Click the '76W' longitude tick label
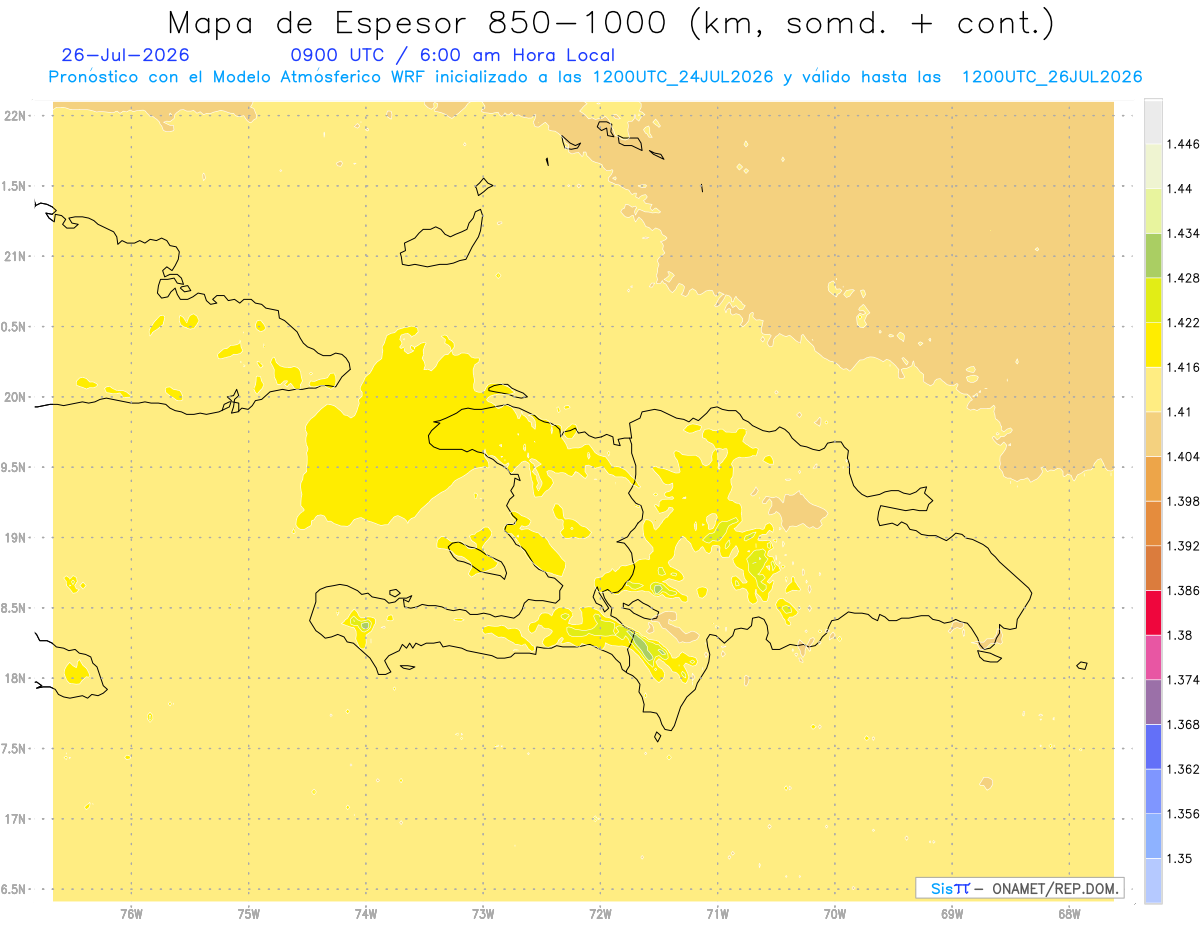 (x=131, y=914)
